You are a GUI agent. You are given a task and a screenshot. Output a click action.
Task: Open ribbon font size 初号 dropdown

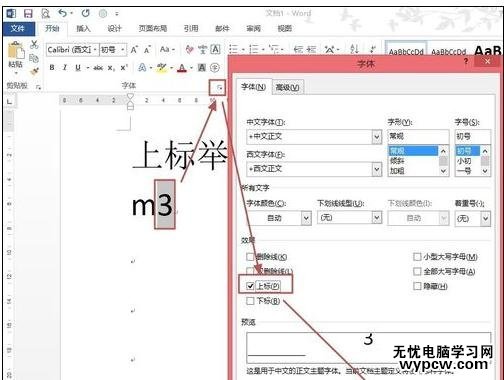[x=123, y=50]
